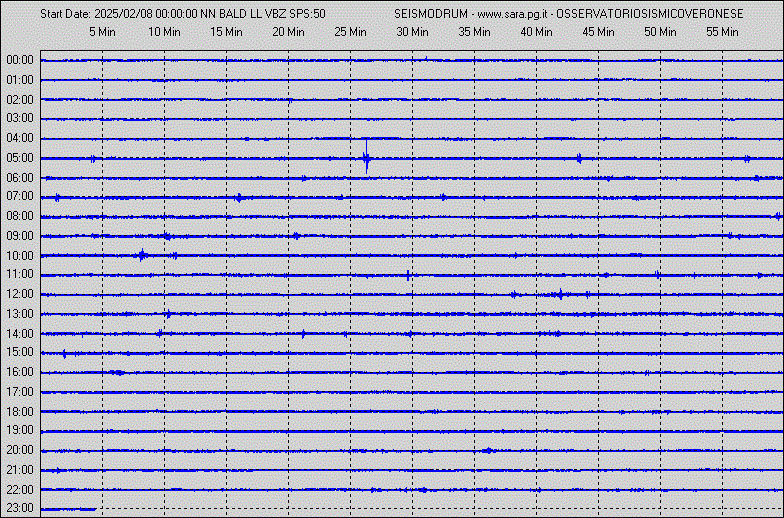Click the 00:00 hour row label
This screenshot has height=518, width=784.
click(20, 60)
